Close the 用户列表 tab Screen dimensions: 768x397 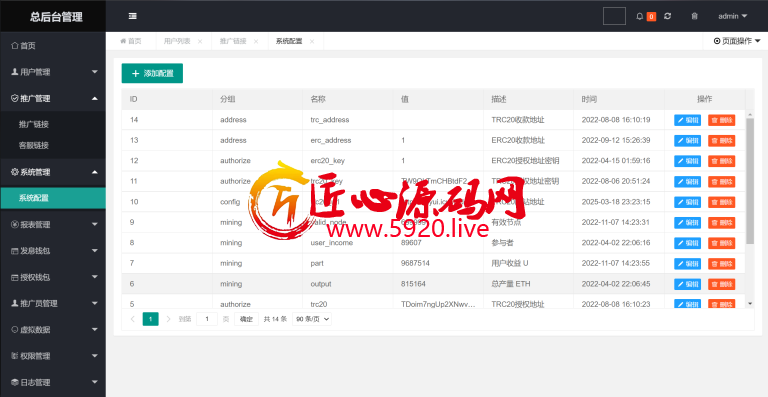[200, 42]
